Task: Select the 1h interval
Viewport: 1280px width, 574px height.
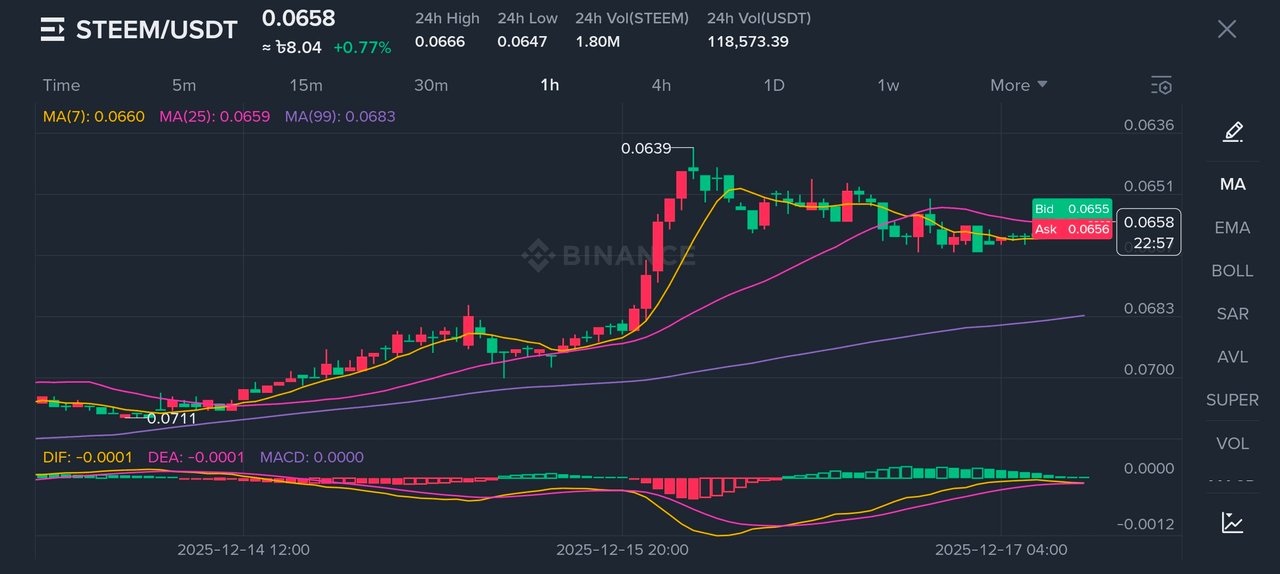Action: tap(549, 85)
